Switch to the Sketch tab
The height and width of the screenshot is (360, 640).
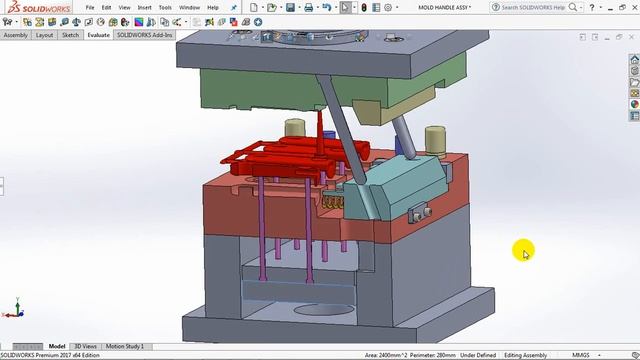(71, 35)
